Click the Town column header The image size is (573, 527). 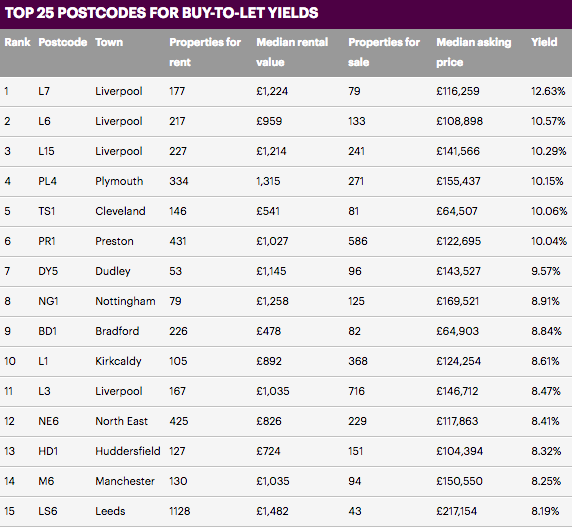(109, 42)
